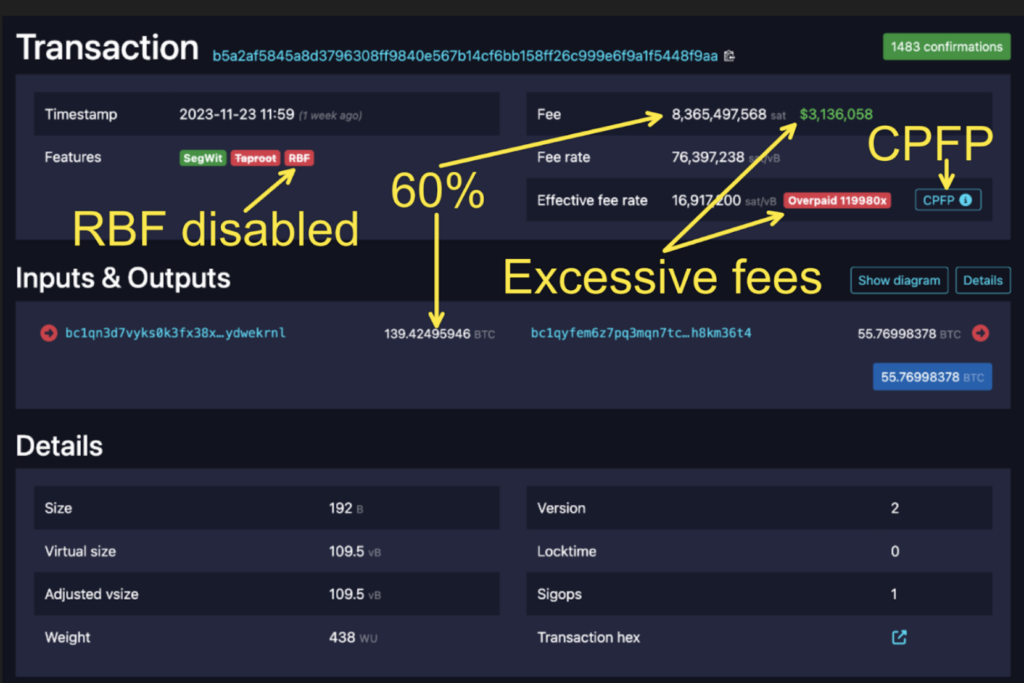The width and height of the screenshot is (1024, 683).
Task: Click the red arrow icon beside the input address
Action: (x=48, y=333)
